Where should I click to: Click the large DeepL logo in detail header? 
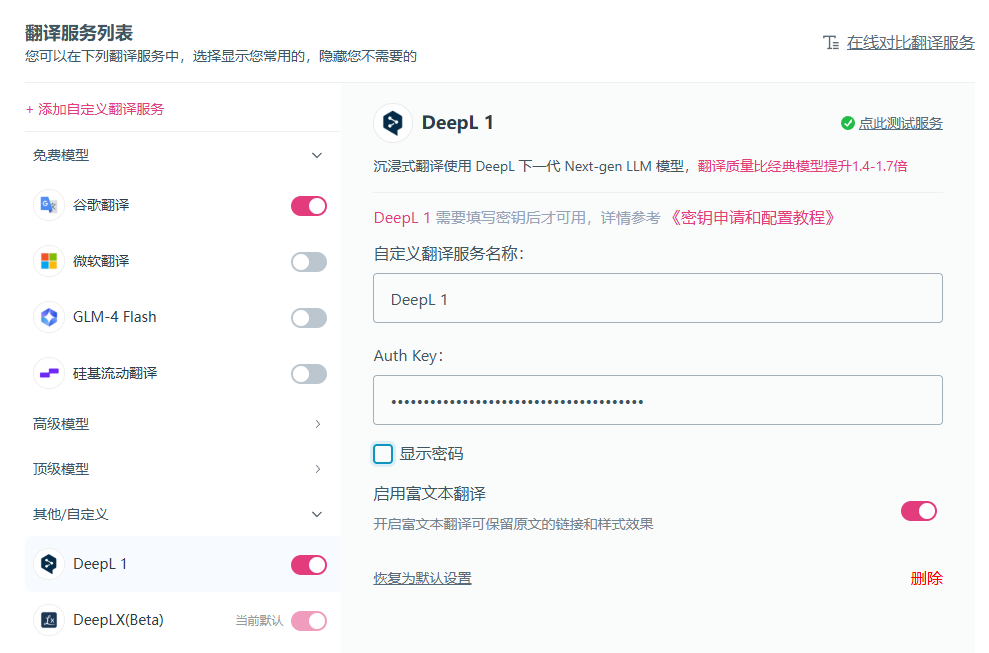click(x=393, y=123)
